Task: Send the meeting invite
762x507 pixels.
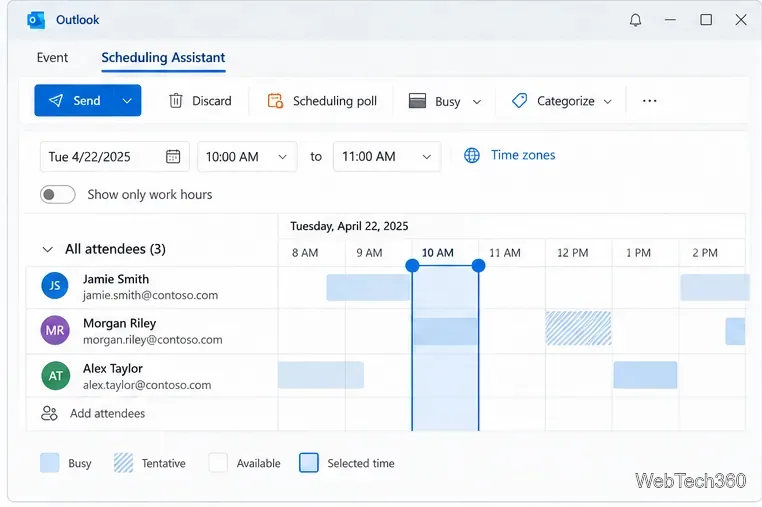Action: click(74, 101)
